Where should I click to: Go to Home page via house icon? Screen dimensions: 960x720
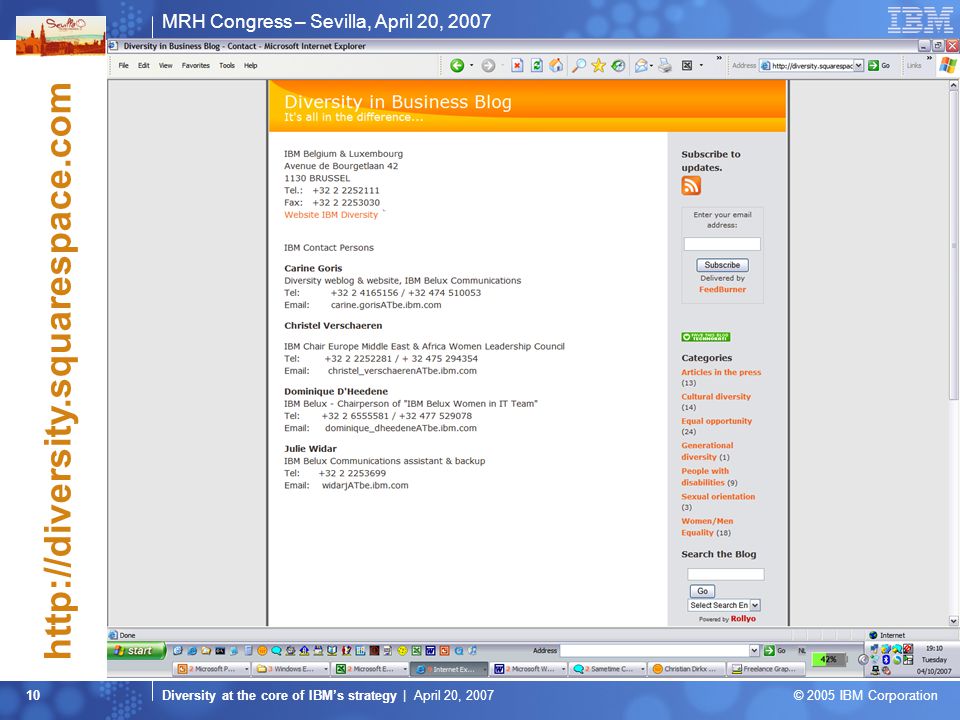[556, 66]
